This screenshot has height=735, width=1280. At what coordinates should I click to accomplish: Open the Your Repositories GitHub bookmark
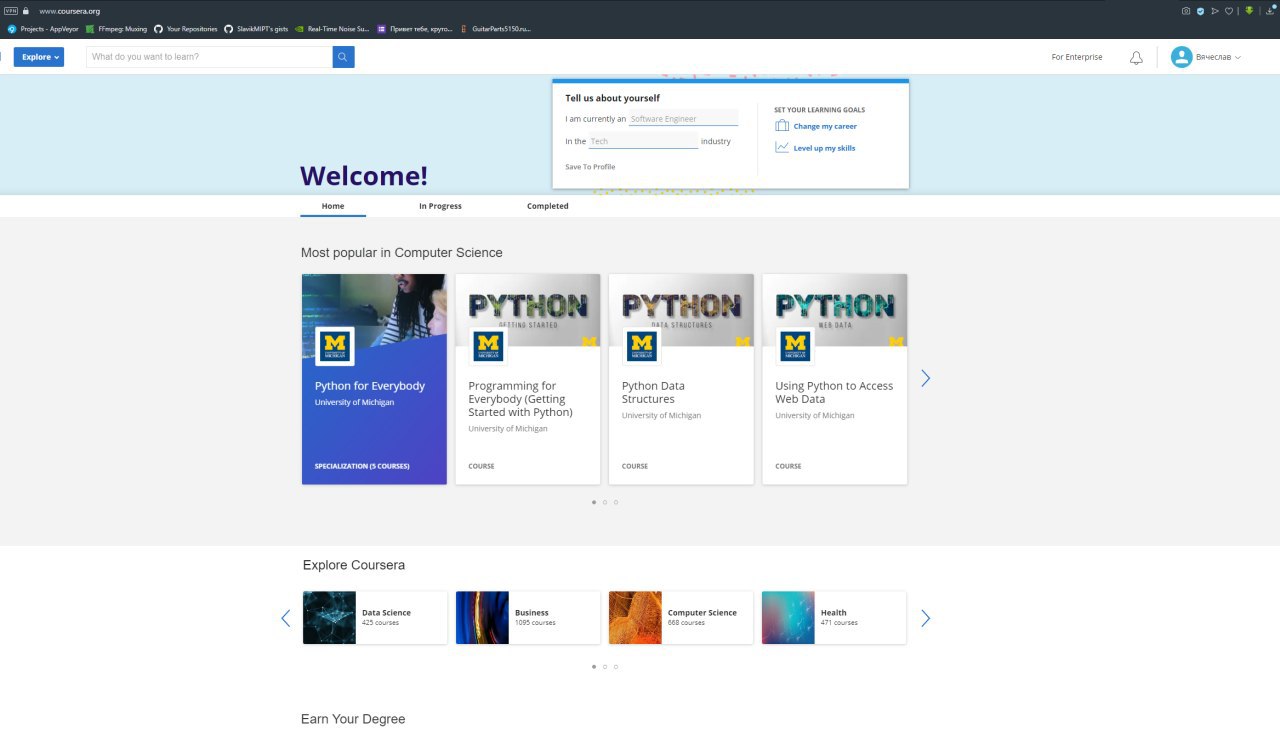point(185,29)
